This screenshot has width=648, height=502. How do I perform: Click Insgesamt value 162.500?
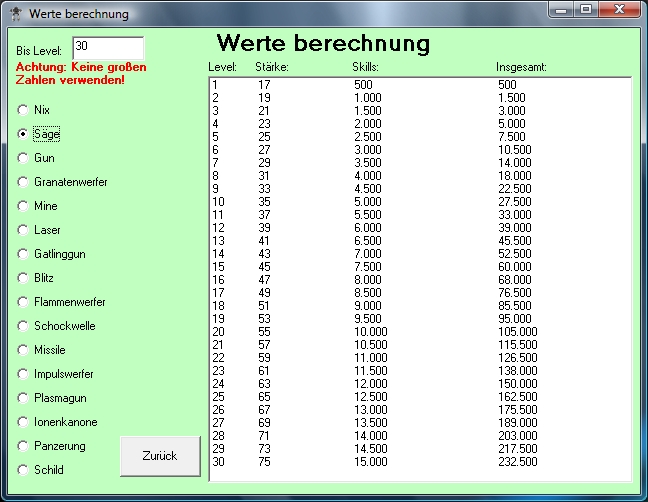tap(518, 397)
